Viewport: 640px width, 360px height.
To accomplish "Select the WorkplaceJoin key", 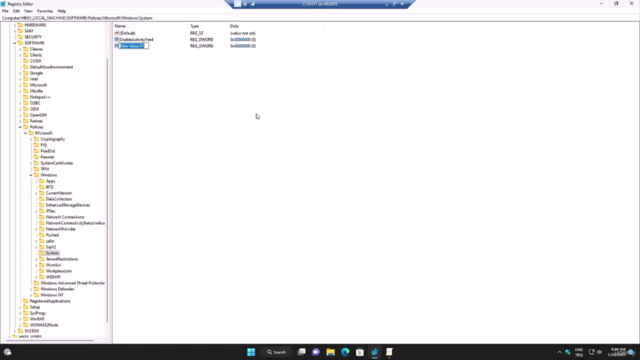I will [59, 271].
